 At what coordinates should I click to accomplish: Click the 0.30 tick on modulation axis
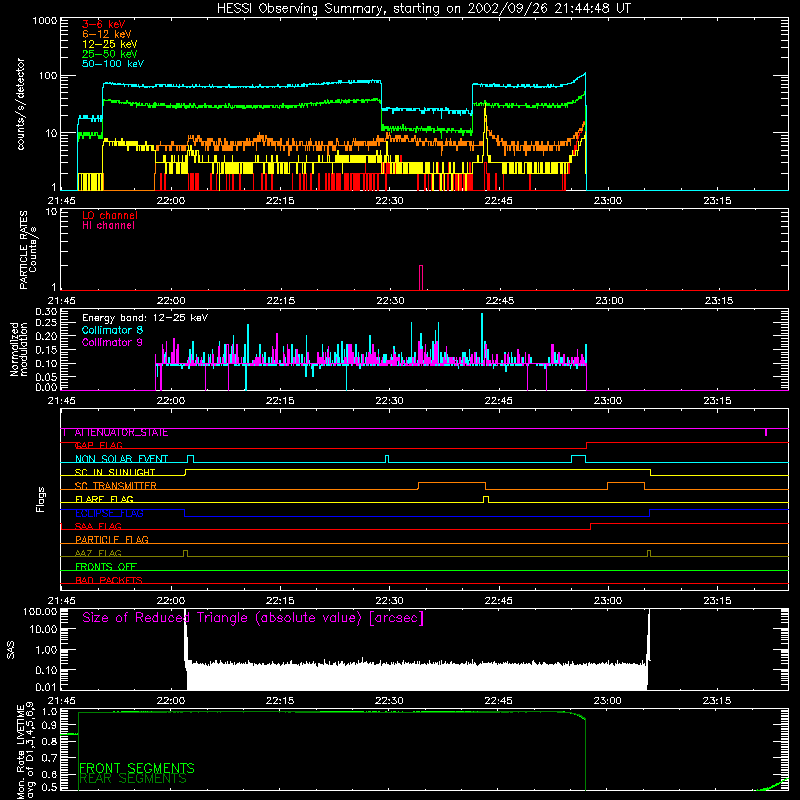[46, 312]
